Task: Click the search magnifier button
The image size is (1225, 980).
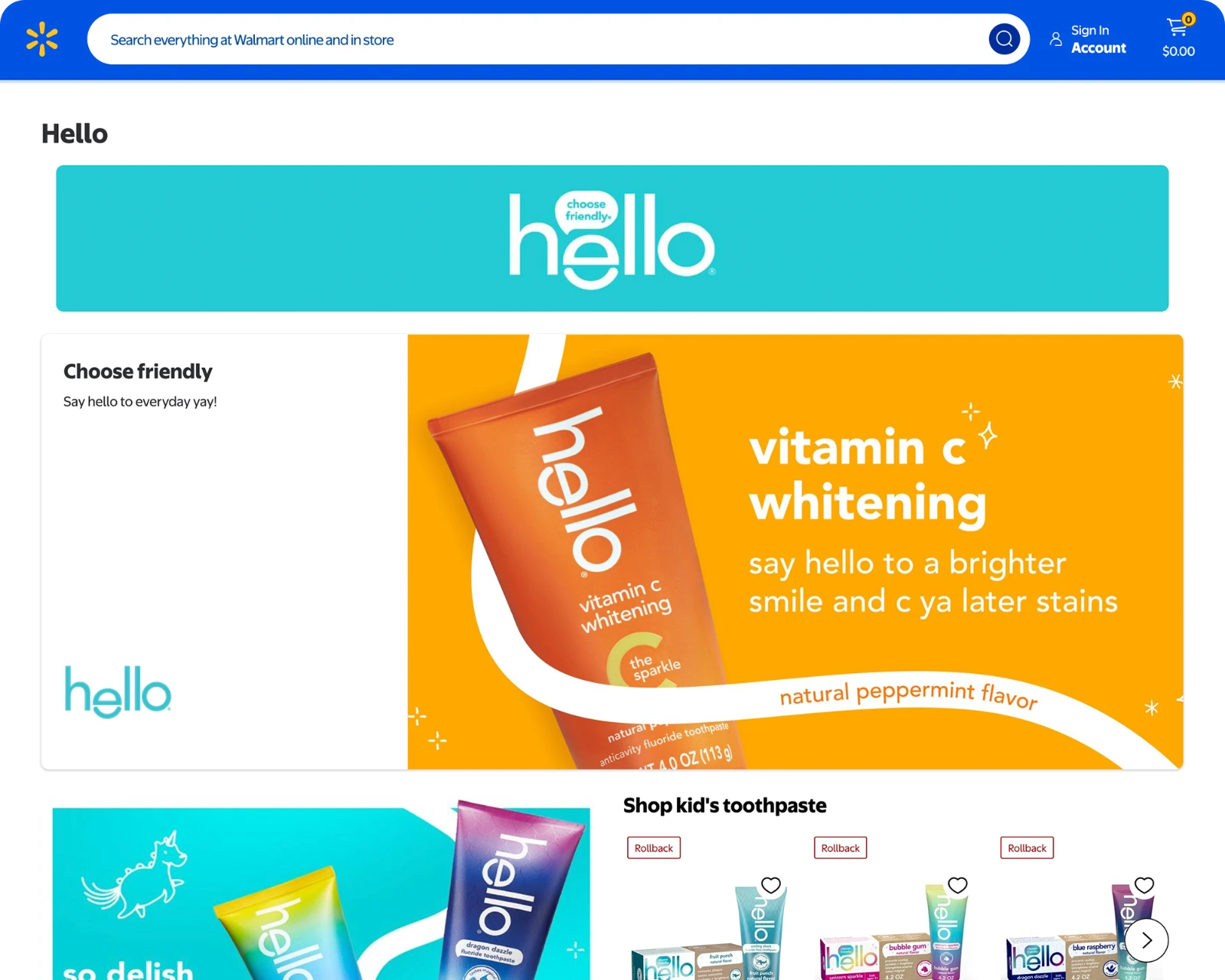Action: 1004,39
